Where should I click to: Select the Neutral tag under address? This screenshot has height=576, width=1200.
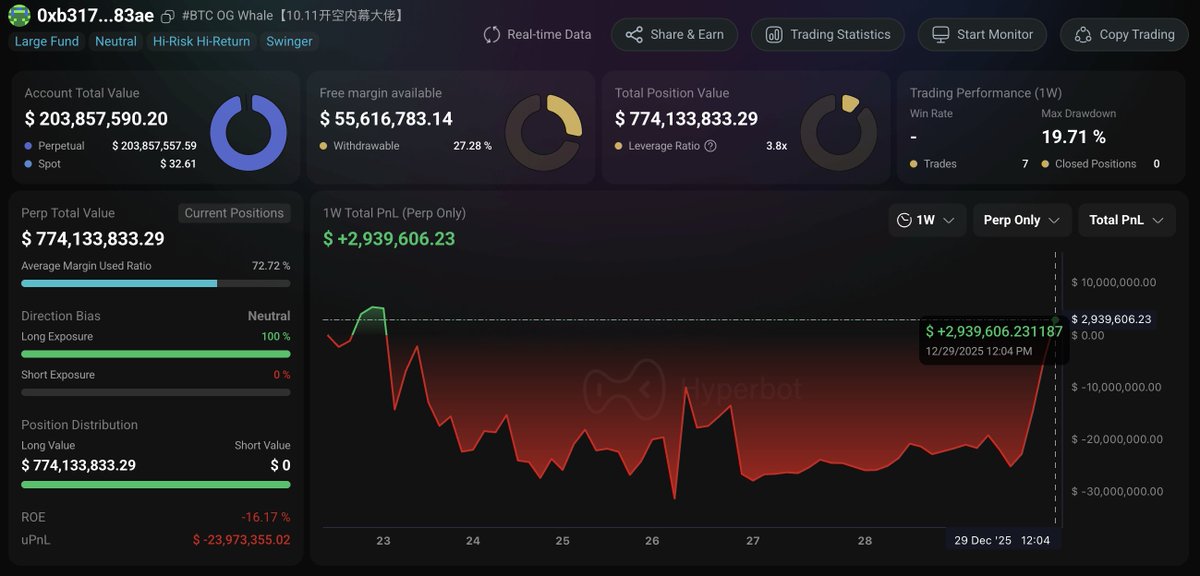click(x=116, y=41)
